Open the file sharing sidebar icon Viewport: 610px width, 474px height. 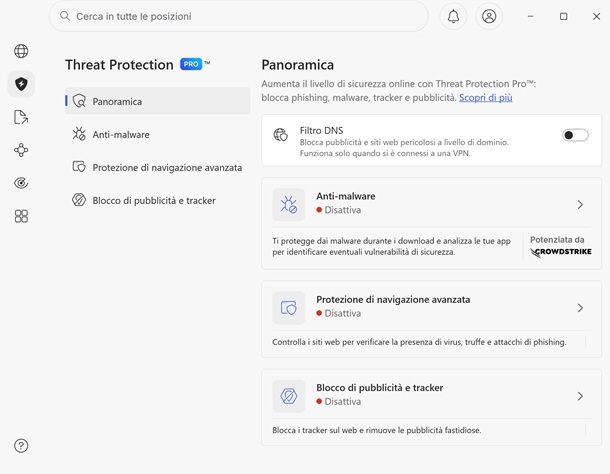21,117
